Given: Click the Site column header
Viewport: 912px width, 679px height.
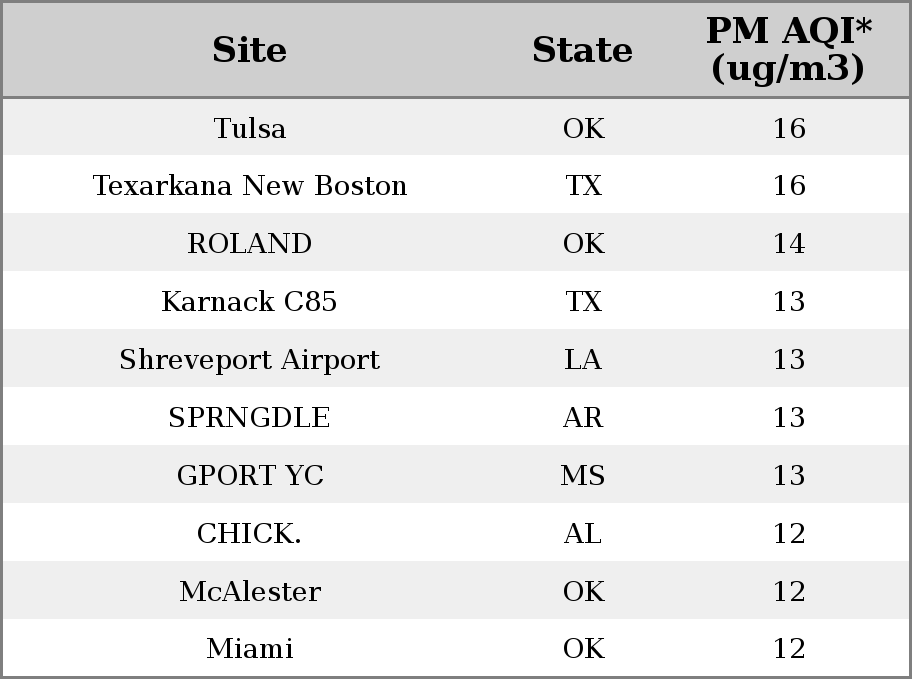Looking at the screenshot, I should click(250, 50).
